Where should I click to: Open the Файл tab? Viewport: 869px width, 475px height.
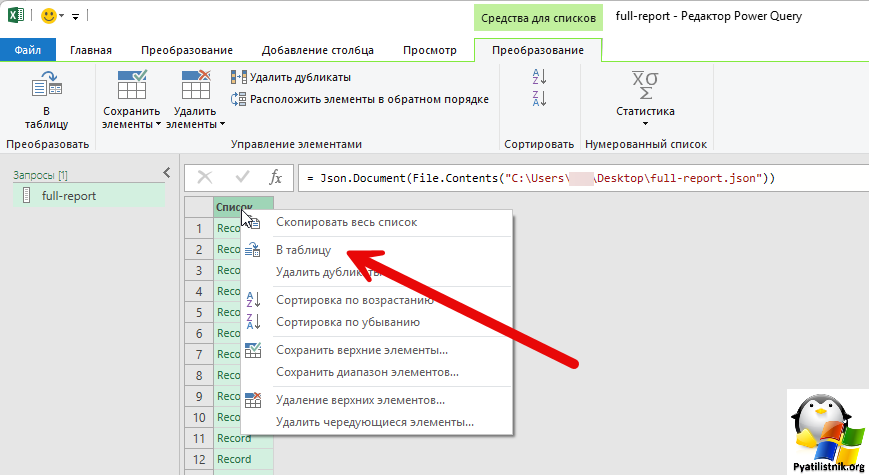28,50
